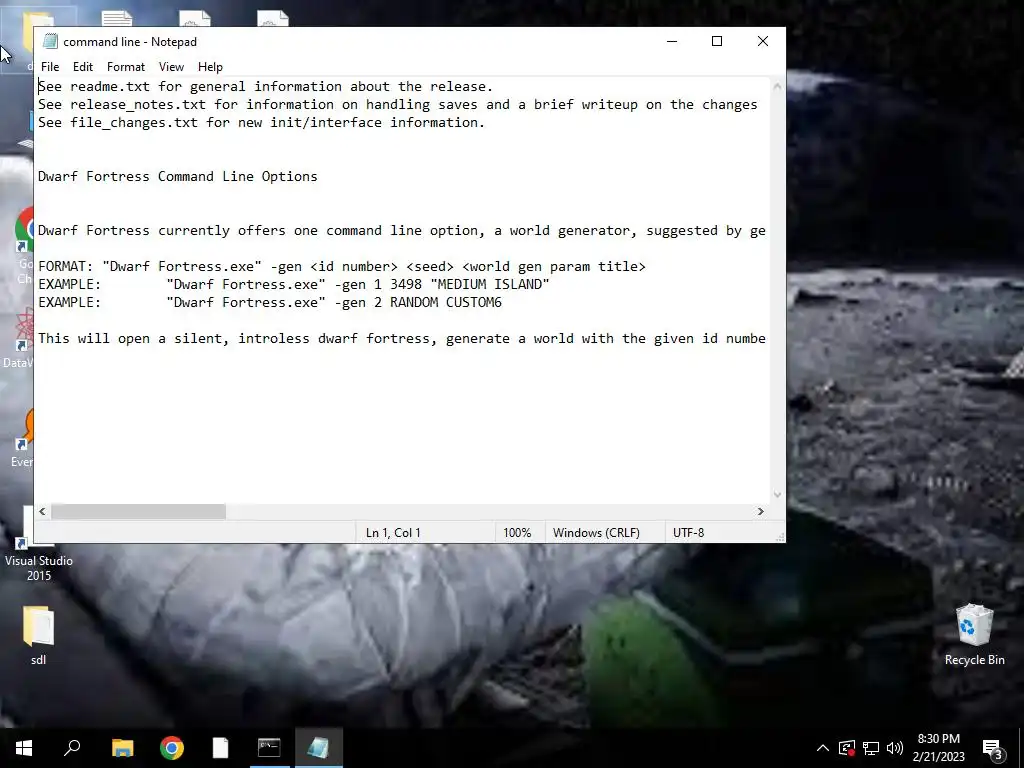This screenshot has height=768, width=1024.
Task: Open File Explorer from the taskbar
Action: [122, 748]
